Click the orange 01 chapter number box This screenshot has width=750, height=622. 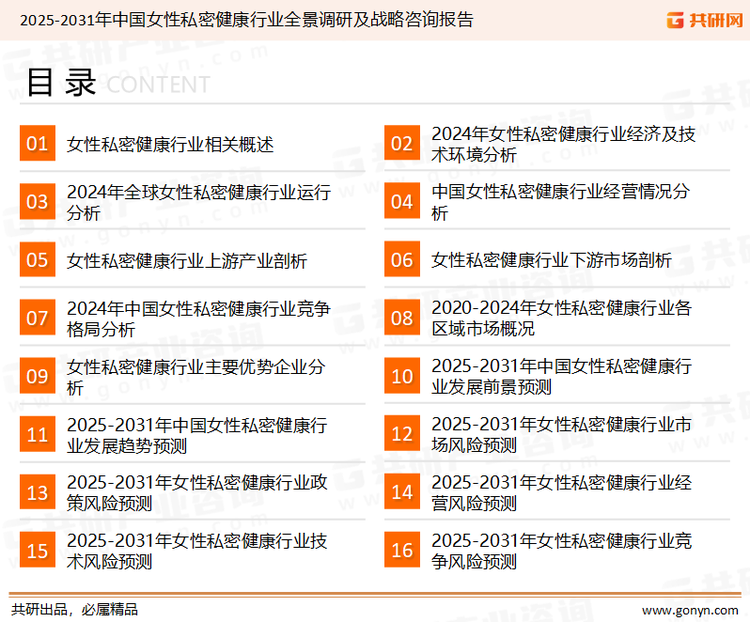click(37, 143)
